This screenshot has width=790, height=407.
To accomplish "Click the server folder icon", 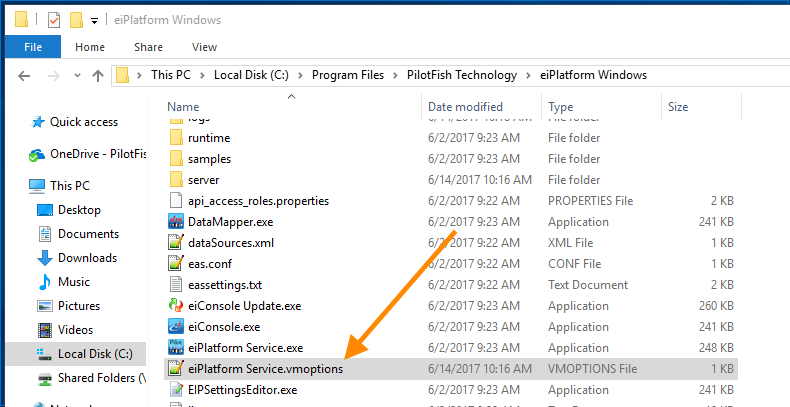I will pyautogui.click(x=176, y=179).
